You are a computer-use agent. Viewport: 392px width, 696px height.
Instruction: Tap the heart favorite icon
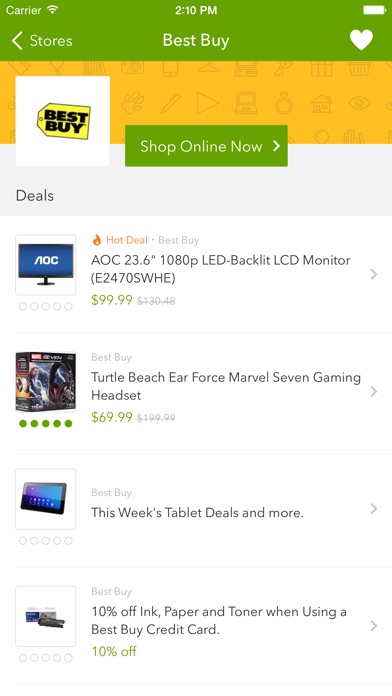point(361,40)
